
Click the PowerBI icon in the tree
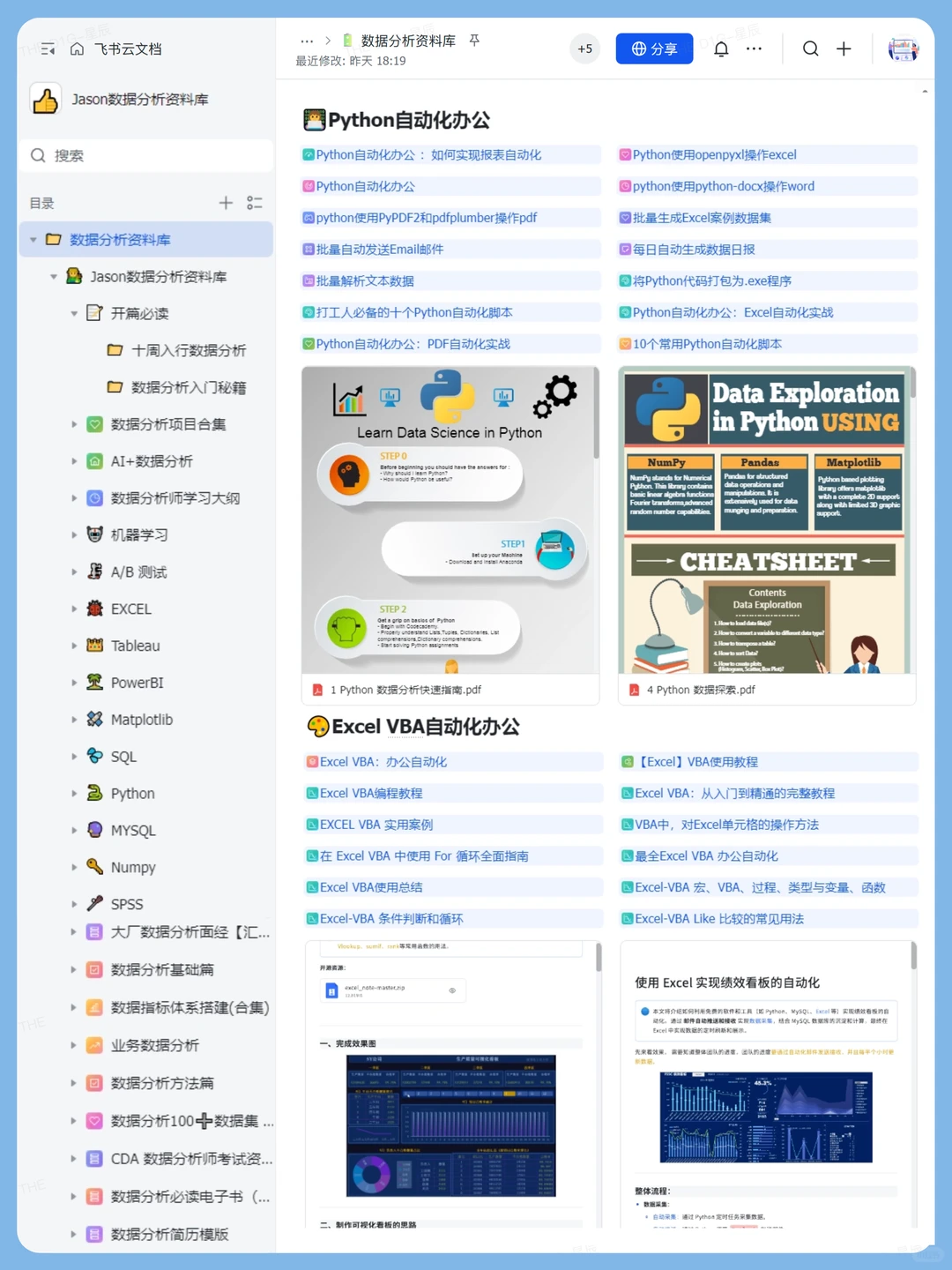click(95, 683)
